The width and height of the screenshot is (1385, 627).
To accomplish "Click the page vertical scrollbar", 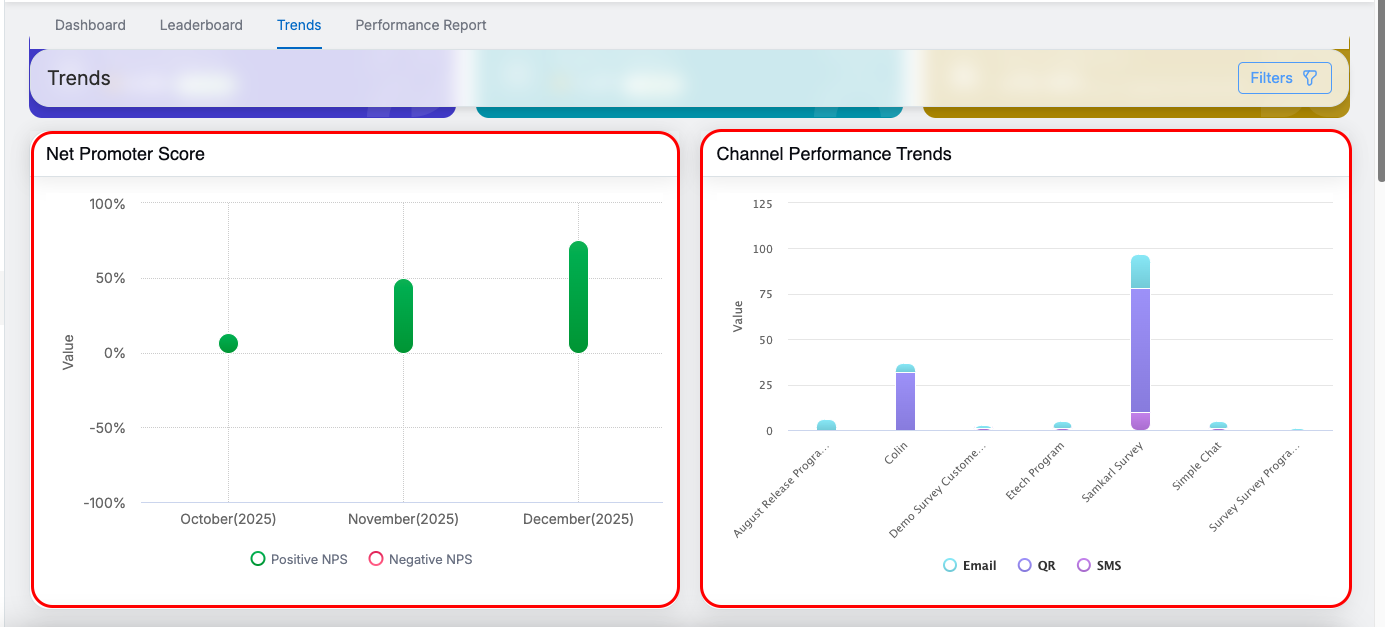I will [1381, 90].
